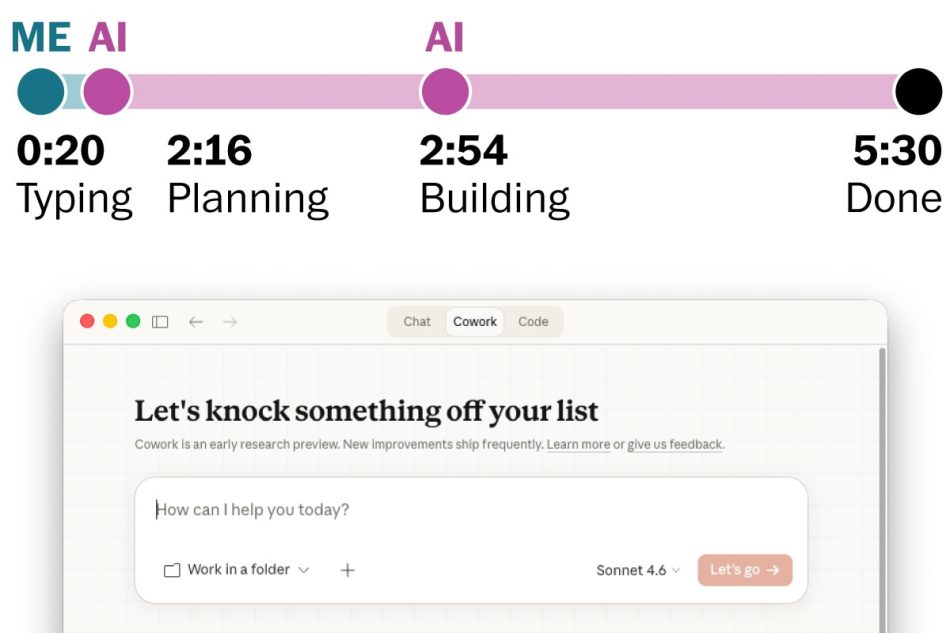Click the back arrow icon
950x633 pixels.
pos(196,322)
